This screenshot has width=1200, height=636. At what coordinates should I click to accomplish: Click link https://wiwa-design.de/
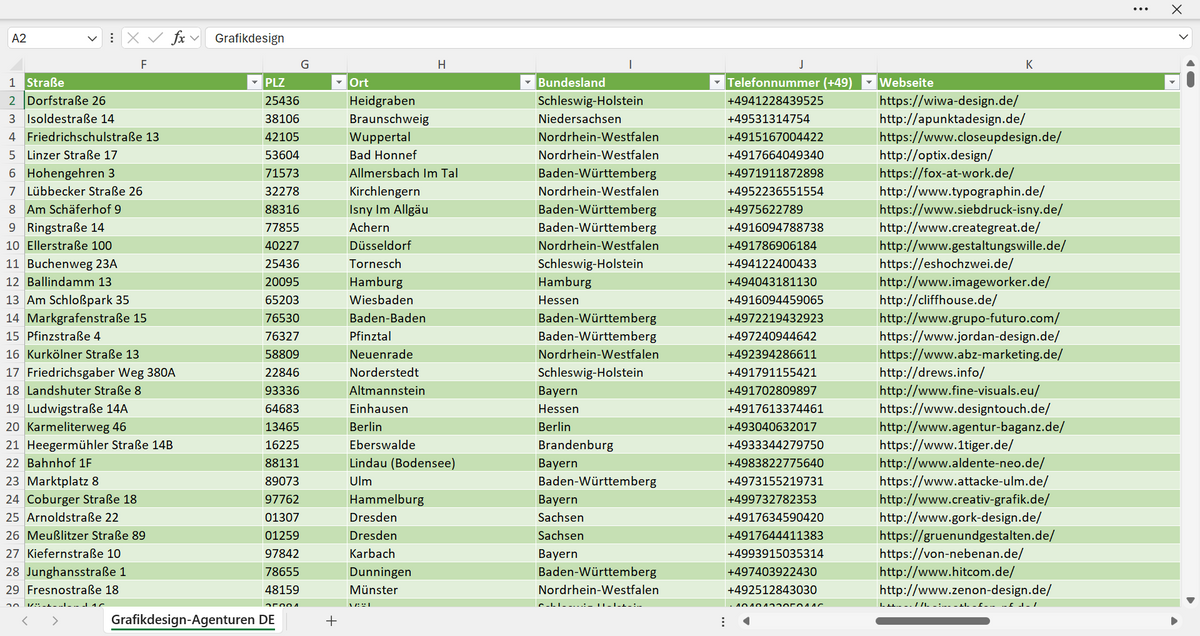(x=948, y=101)
